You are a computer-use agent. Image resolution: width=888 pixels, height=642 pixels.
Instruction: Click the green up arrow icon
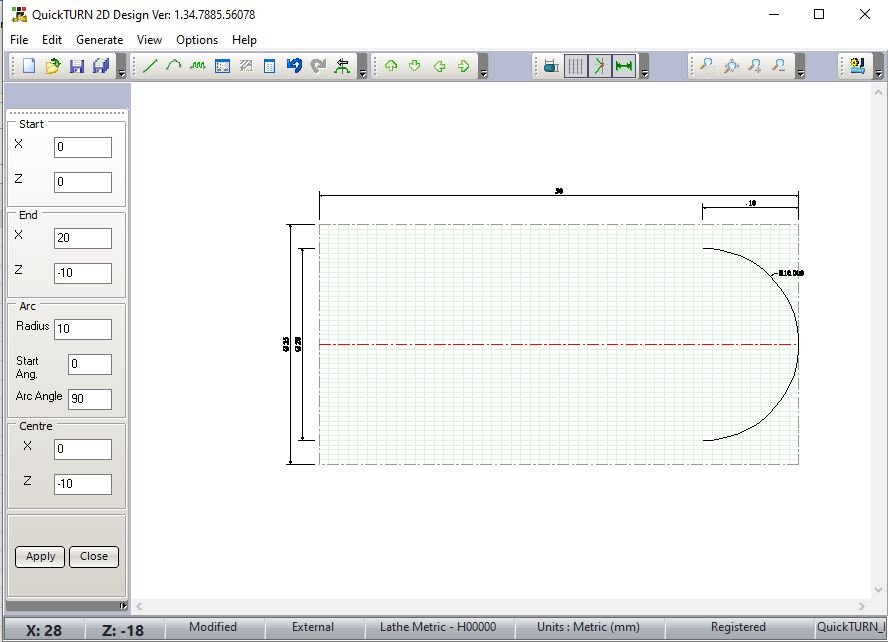[x=391, y=66]
